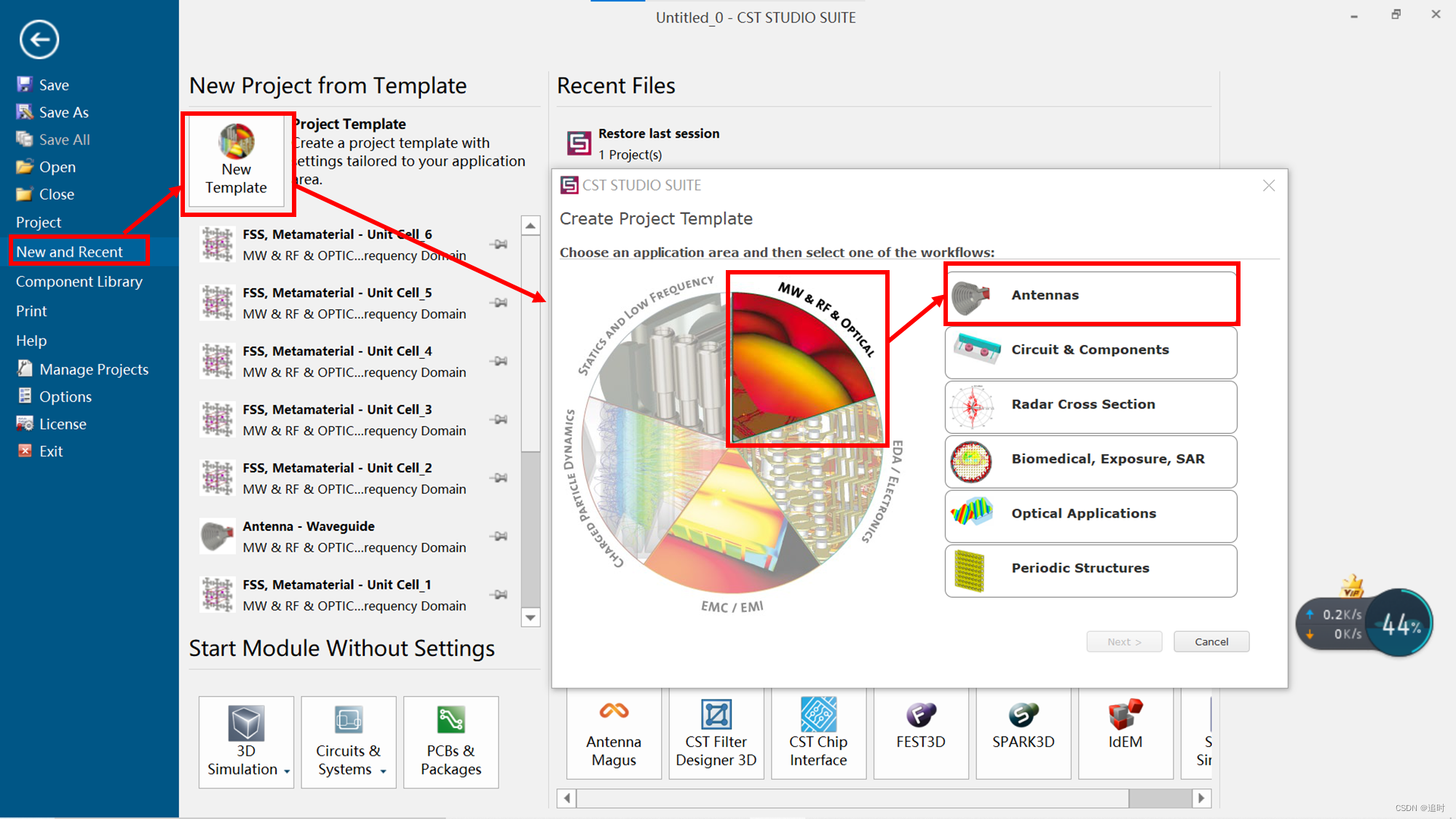Click the back arrow circle icon
This screenshot has height=819, width=1456.
click(x=39, y=39)
